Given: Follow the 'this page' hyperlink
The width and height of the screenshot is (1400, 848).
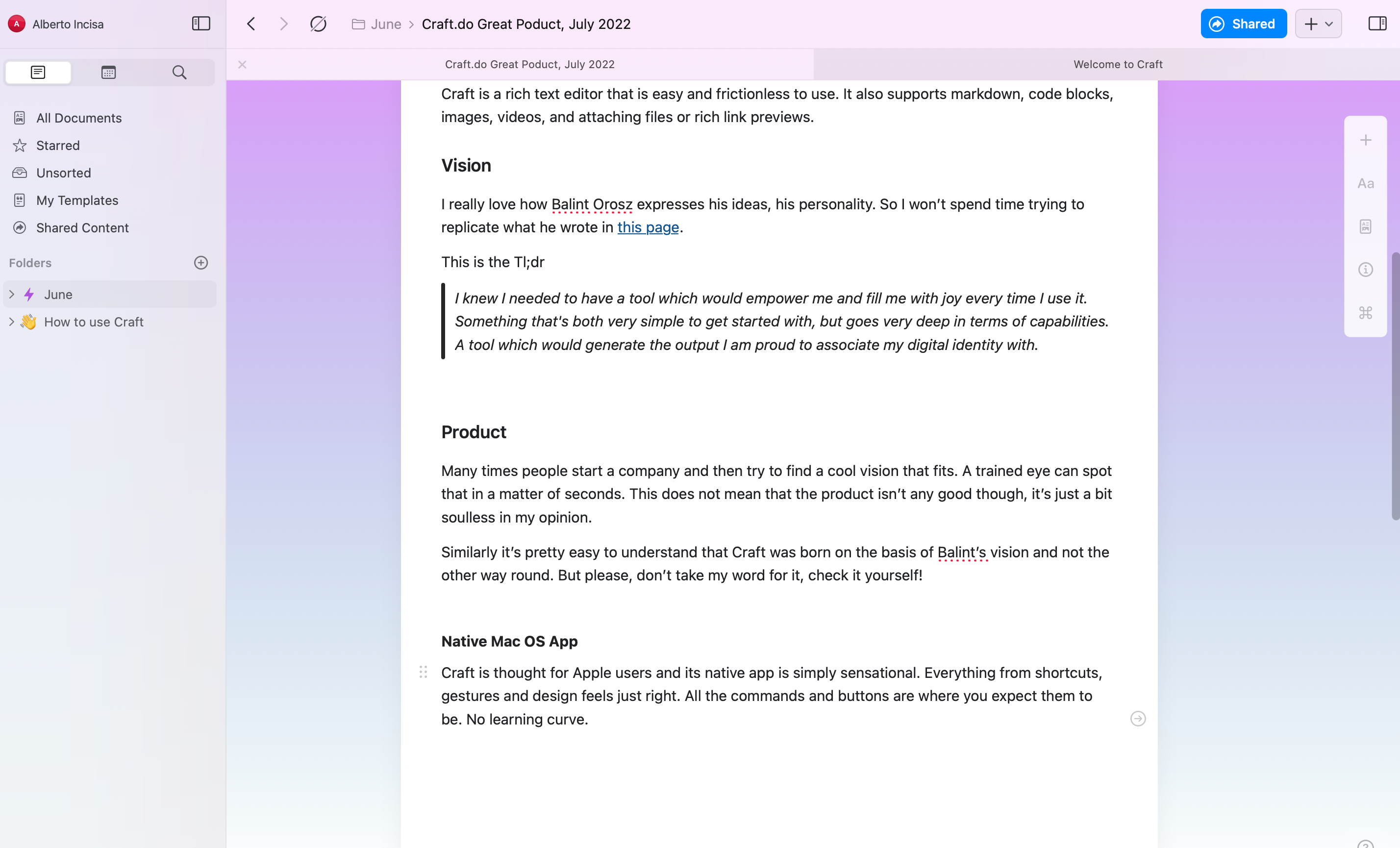Looking at the screenshot, I should (649, 227).
